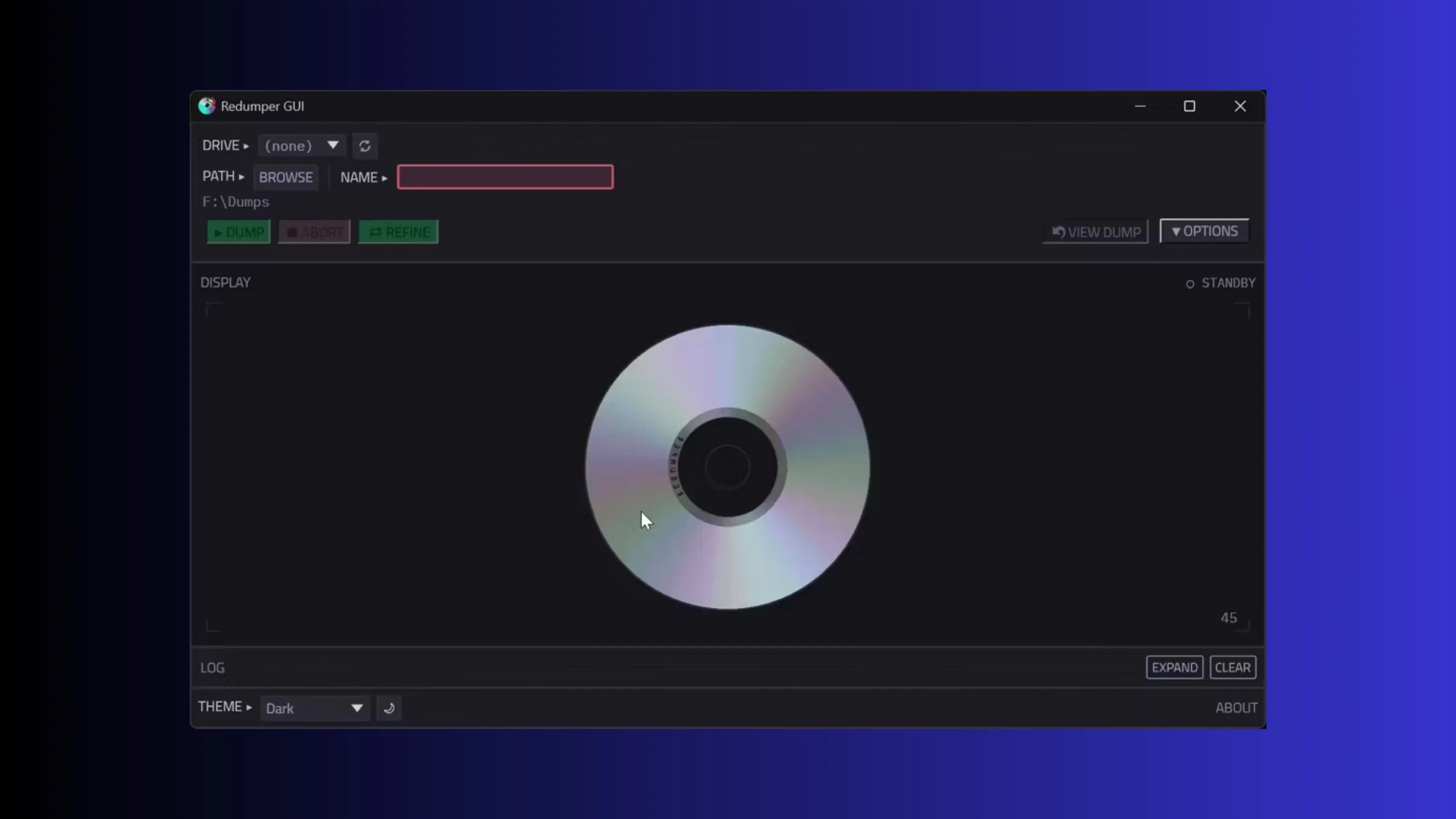Click the ABORT button
The image size is (1456, 819).
314,232
